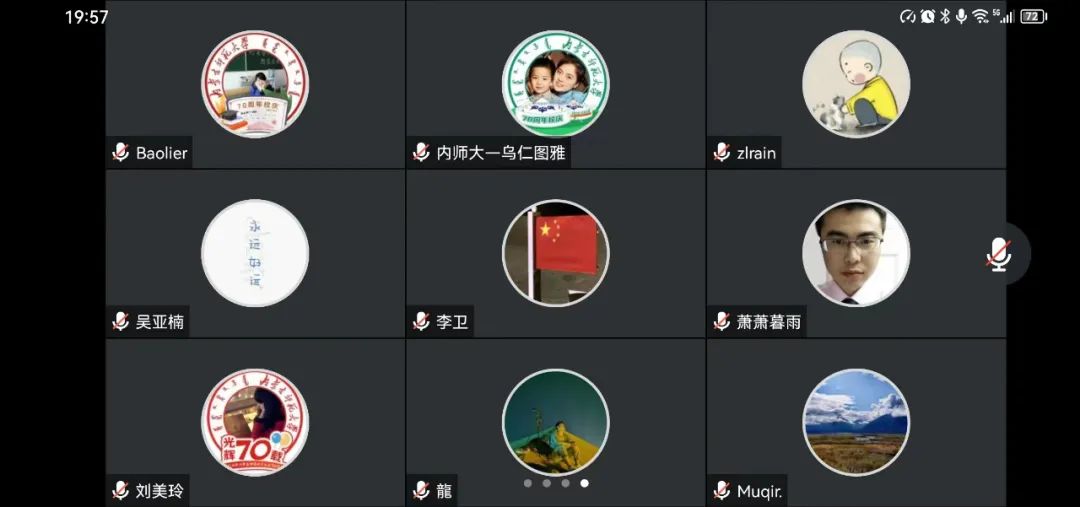The image size is (1080, 507).
Task: Tap zlrain's cartoon monk avatar
Action: (856, 84)
